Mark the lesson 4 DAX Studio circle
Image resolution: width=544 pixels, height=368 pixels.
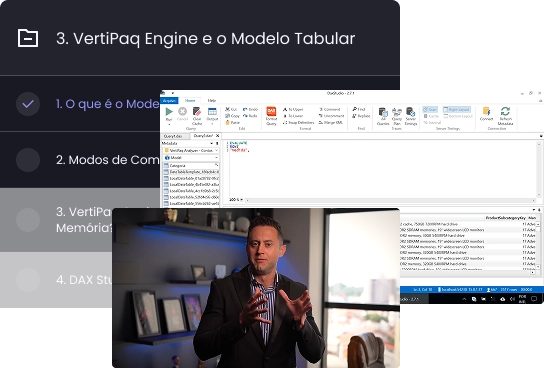[28, 280]
